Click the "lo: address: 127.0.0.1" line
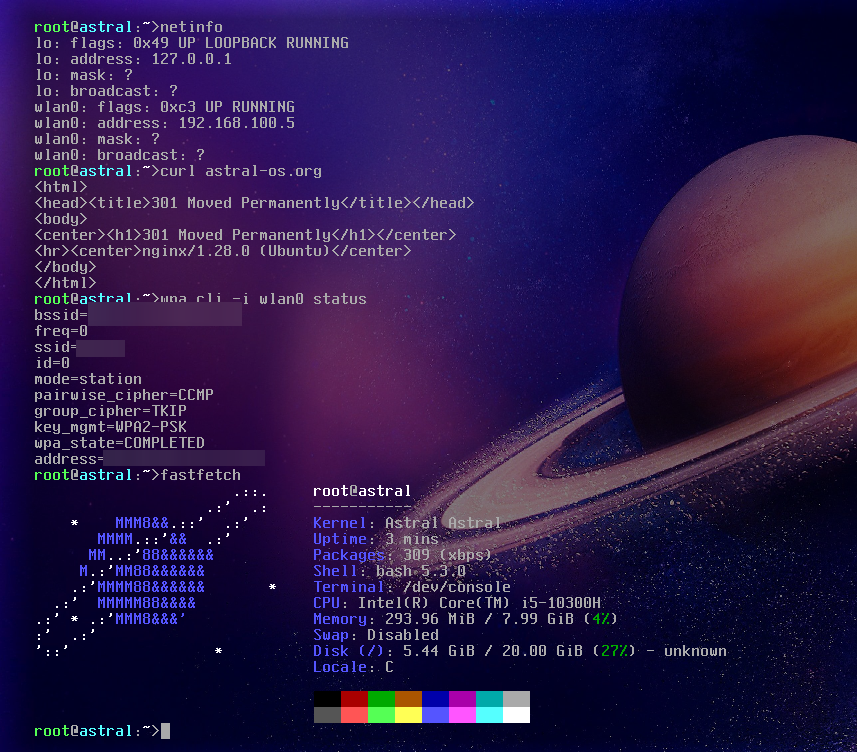 point(133,58)
